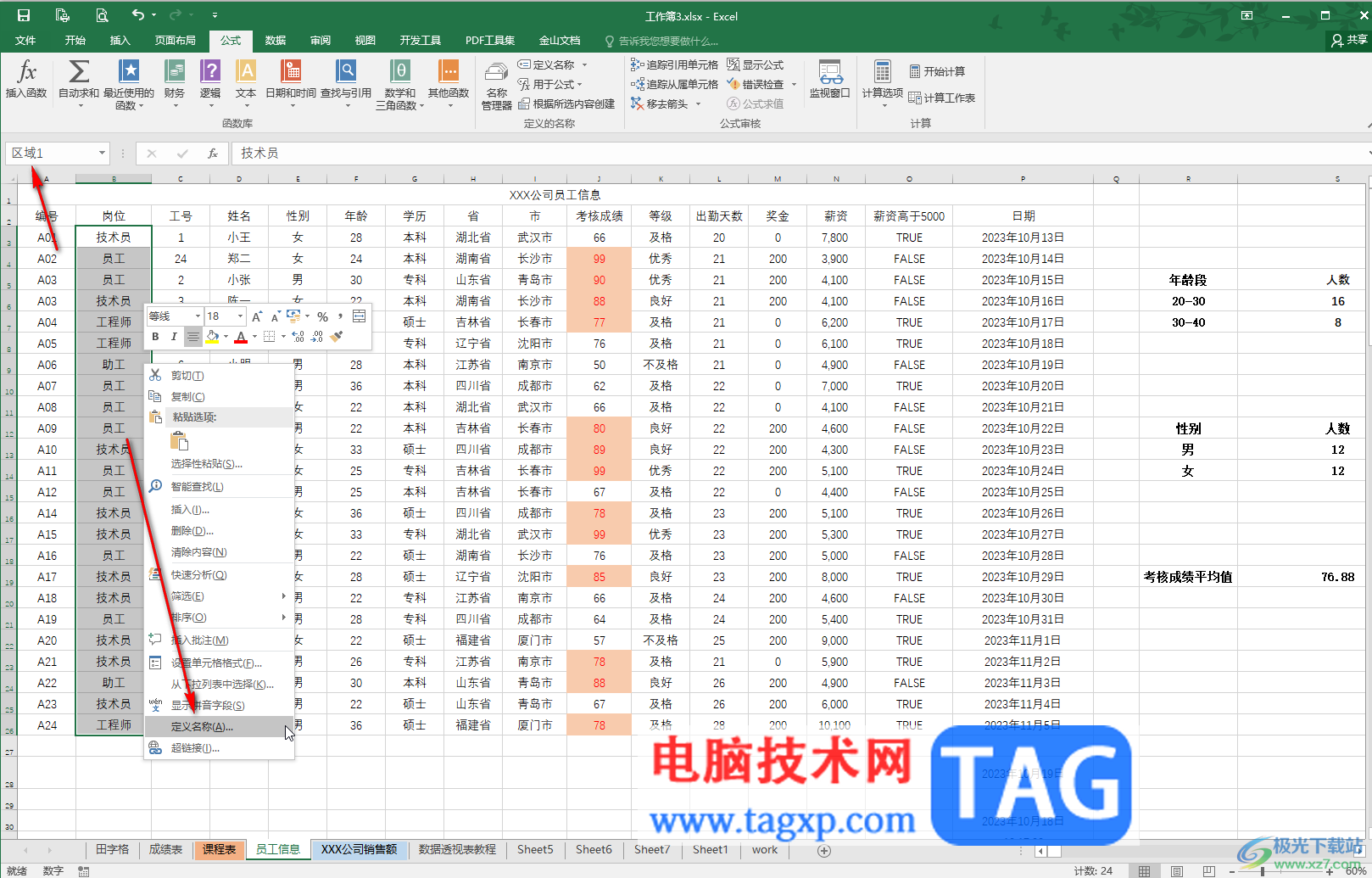Select cell containing 考核成绩平均值
Image resolution: width=1372 pixels, height=878 pixels.
pyautogui.click(x=1188, y=577)
